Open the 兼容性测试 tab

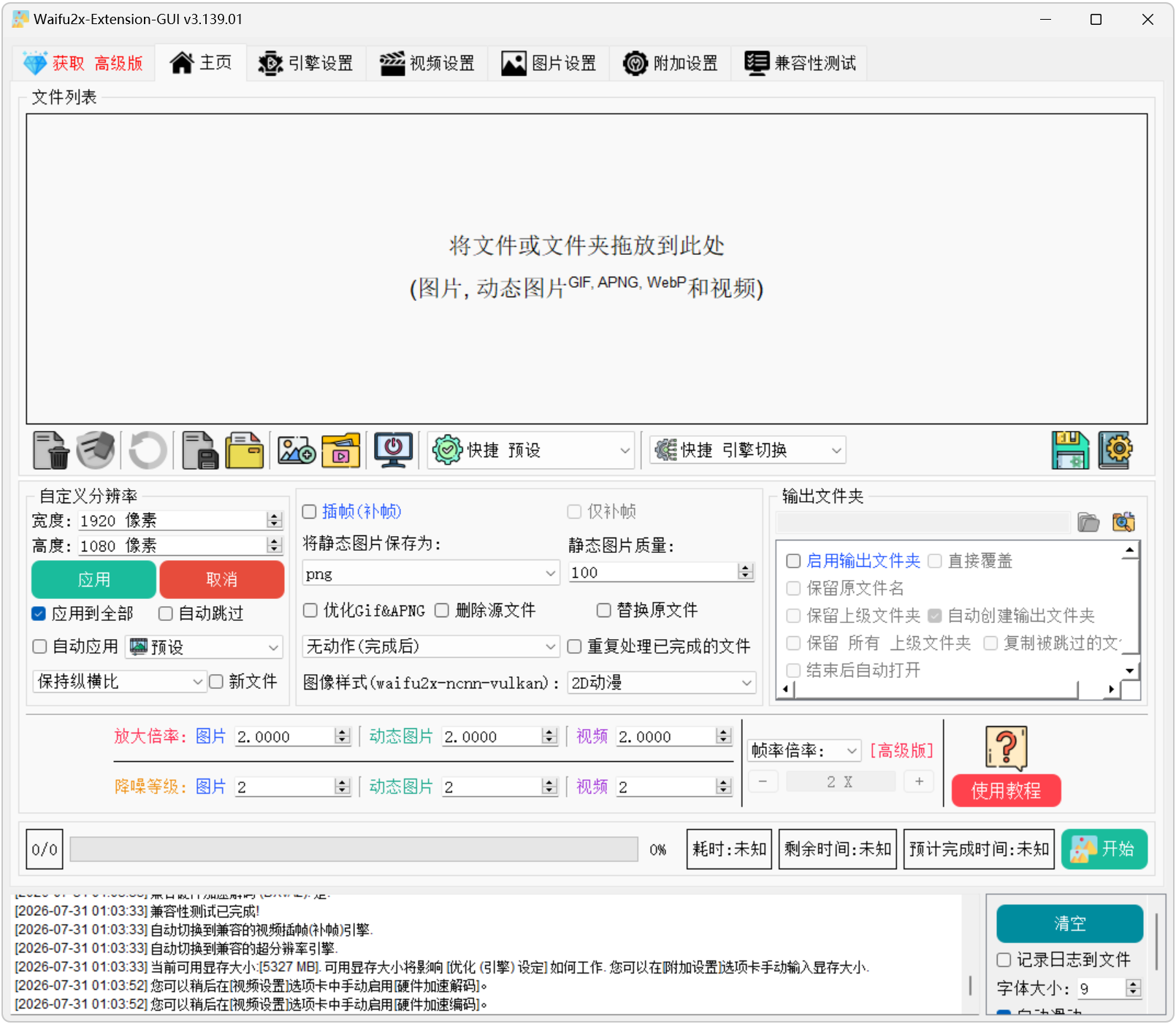(x=801, y=63)
